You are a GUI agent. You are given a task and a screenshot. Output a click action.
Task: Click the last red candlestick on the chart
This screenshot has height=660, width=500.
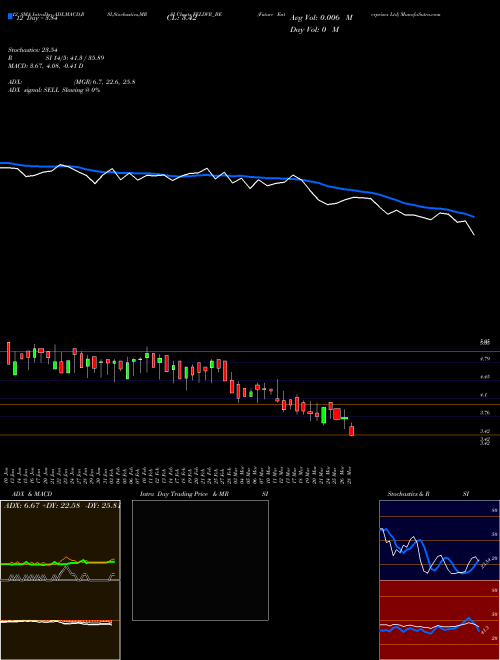point(351,431)
